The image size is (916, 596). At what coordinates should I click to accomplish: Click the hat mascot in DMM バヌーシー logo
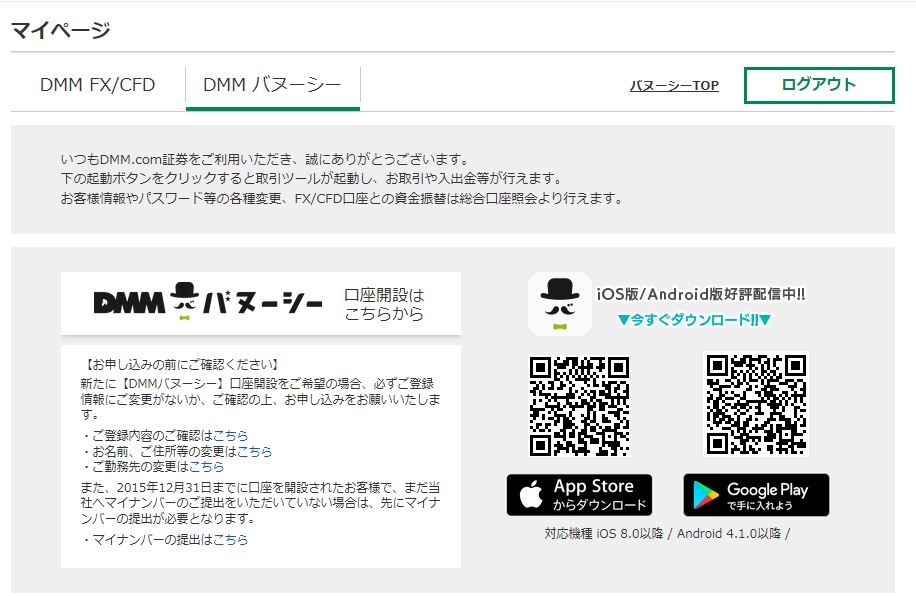(x=185, y=302)
